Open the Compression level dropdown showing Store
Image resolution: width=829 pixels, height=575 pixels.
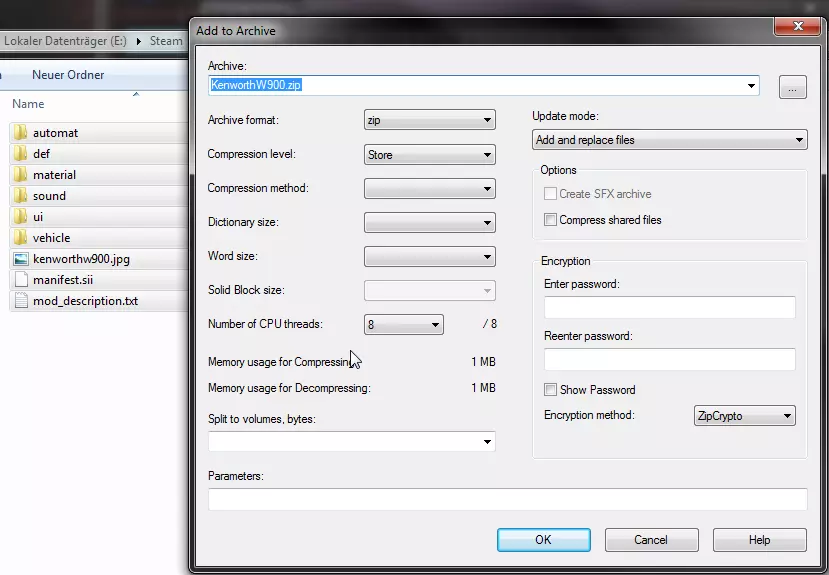coord(429,155)
